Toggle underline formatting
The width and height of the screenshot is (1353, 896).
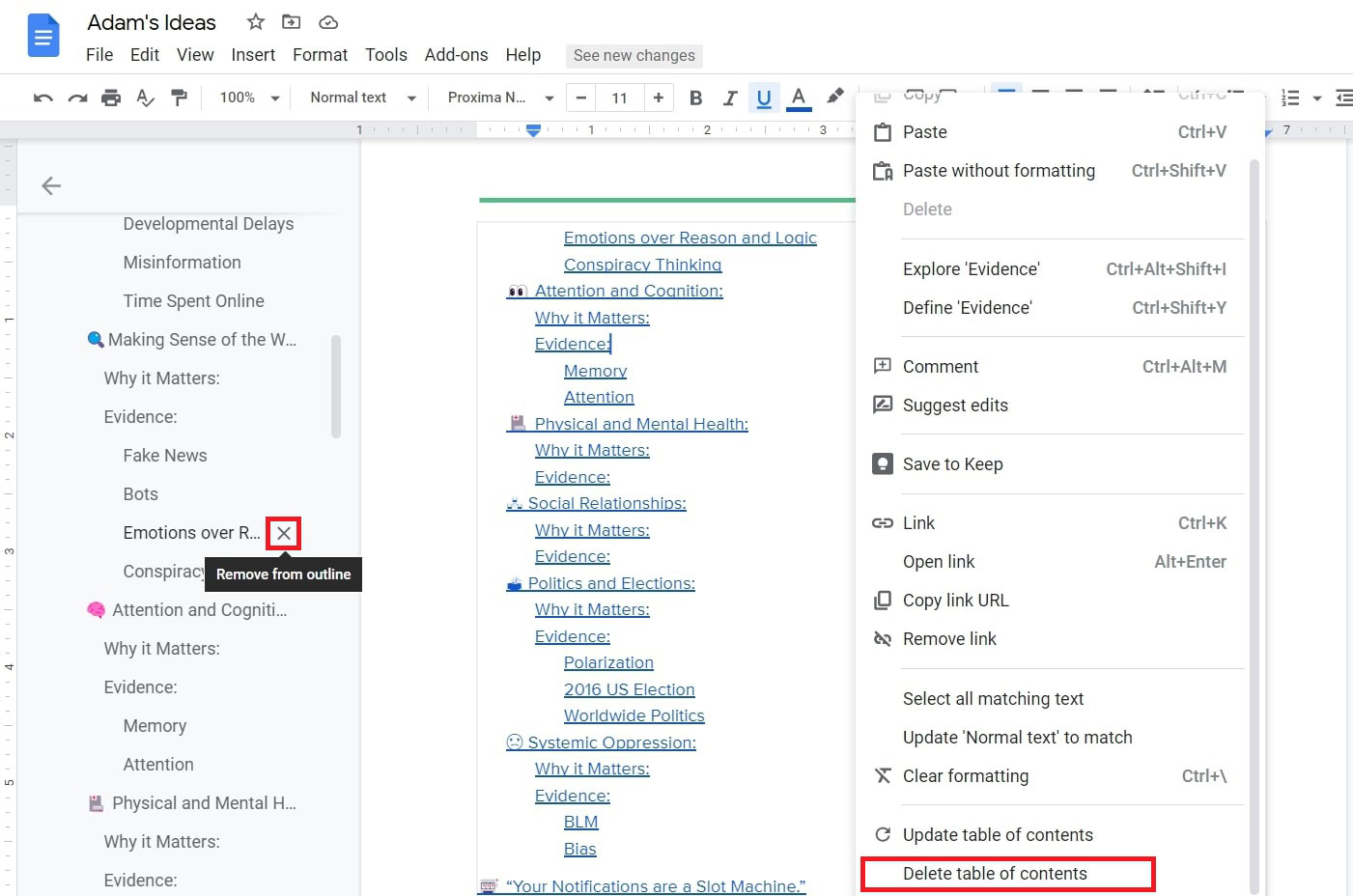click(764, 98)
